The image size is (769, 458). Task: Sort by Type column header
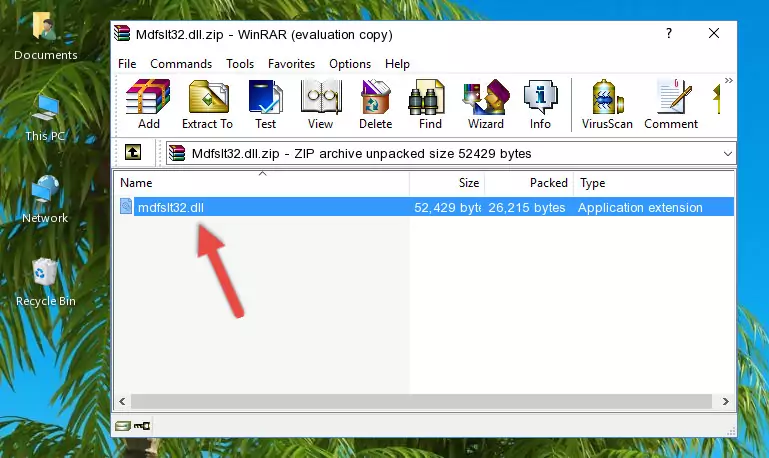tap(654, 183)
